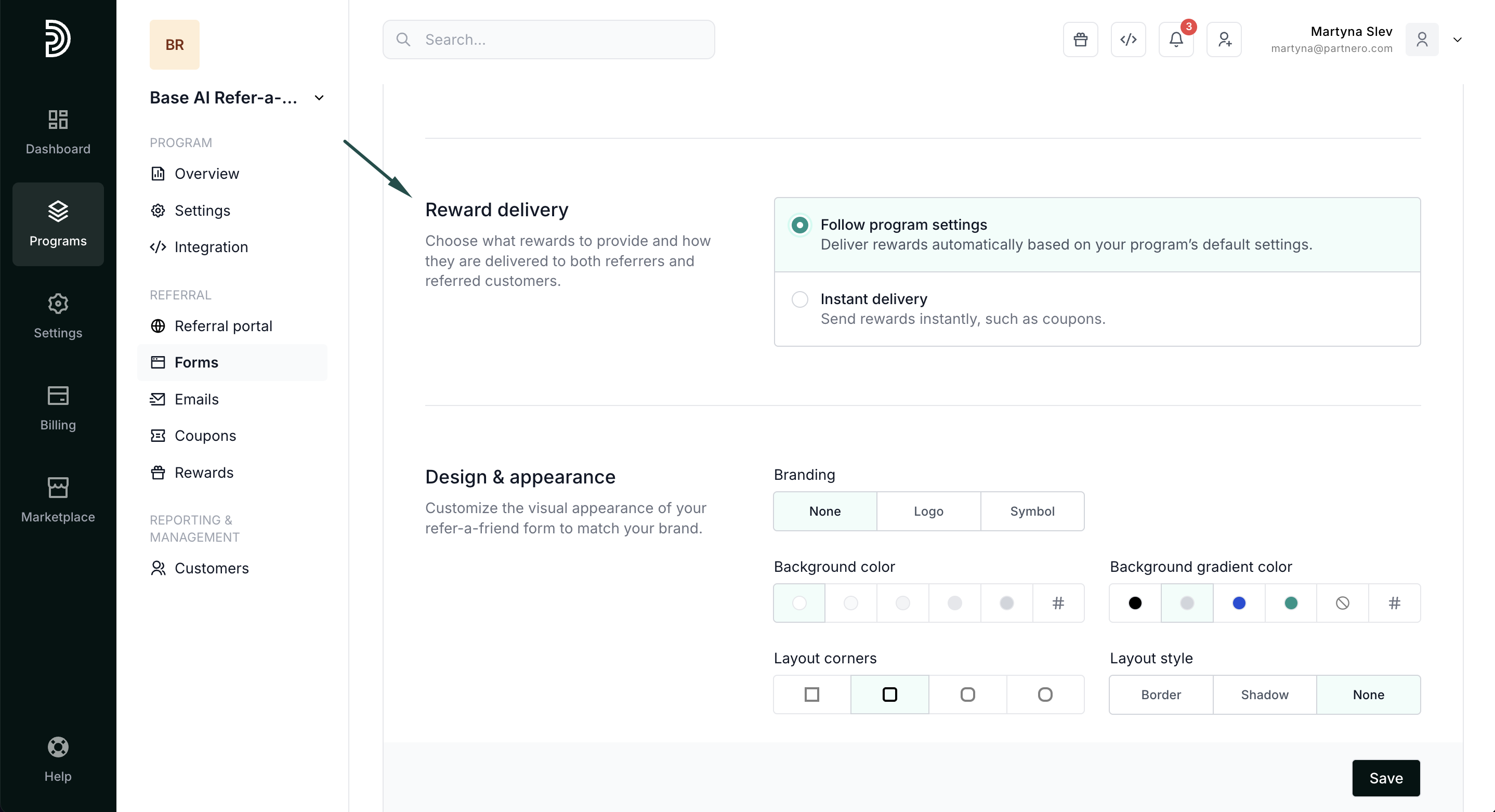Image resolution: width=1495 pixels, height=812 pixels.
Task: Open Marketplace in the left sidebar
Action: click(x=58, y=499)
